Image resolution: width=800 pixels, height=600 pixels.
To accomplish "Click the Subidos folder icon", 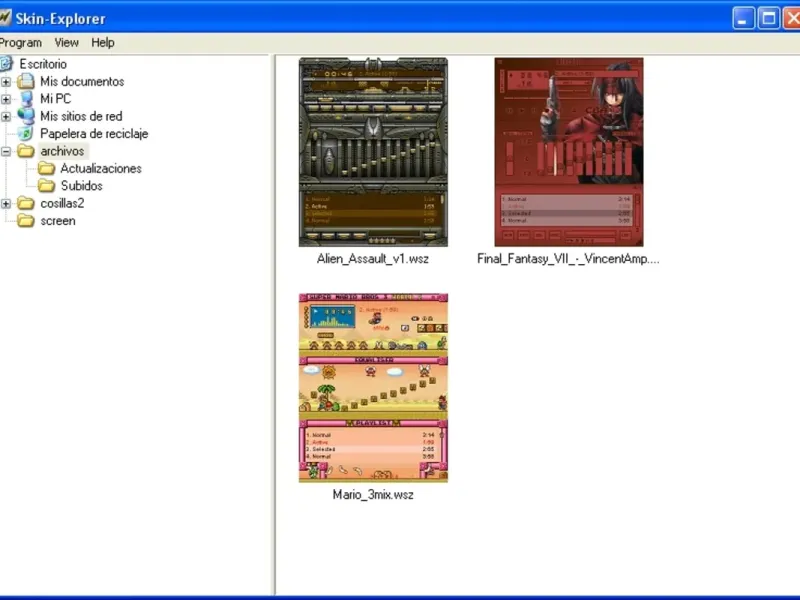I will [x=46, y=186].
